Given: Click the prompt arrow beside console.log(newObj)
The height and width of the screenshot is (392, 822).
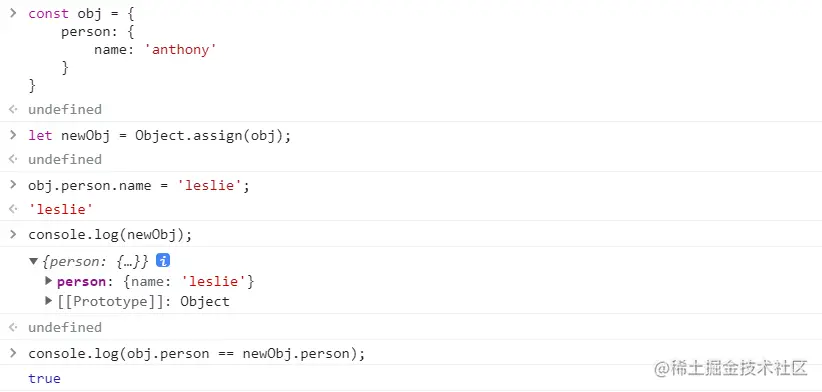Looking at the screenshot, I should point(14,234).
